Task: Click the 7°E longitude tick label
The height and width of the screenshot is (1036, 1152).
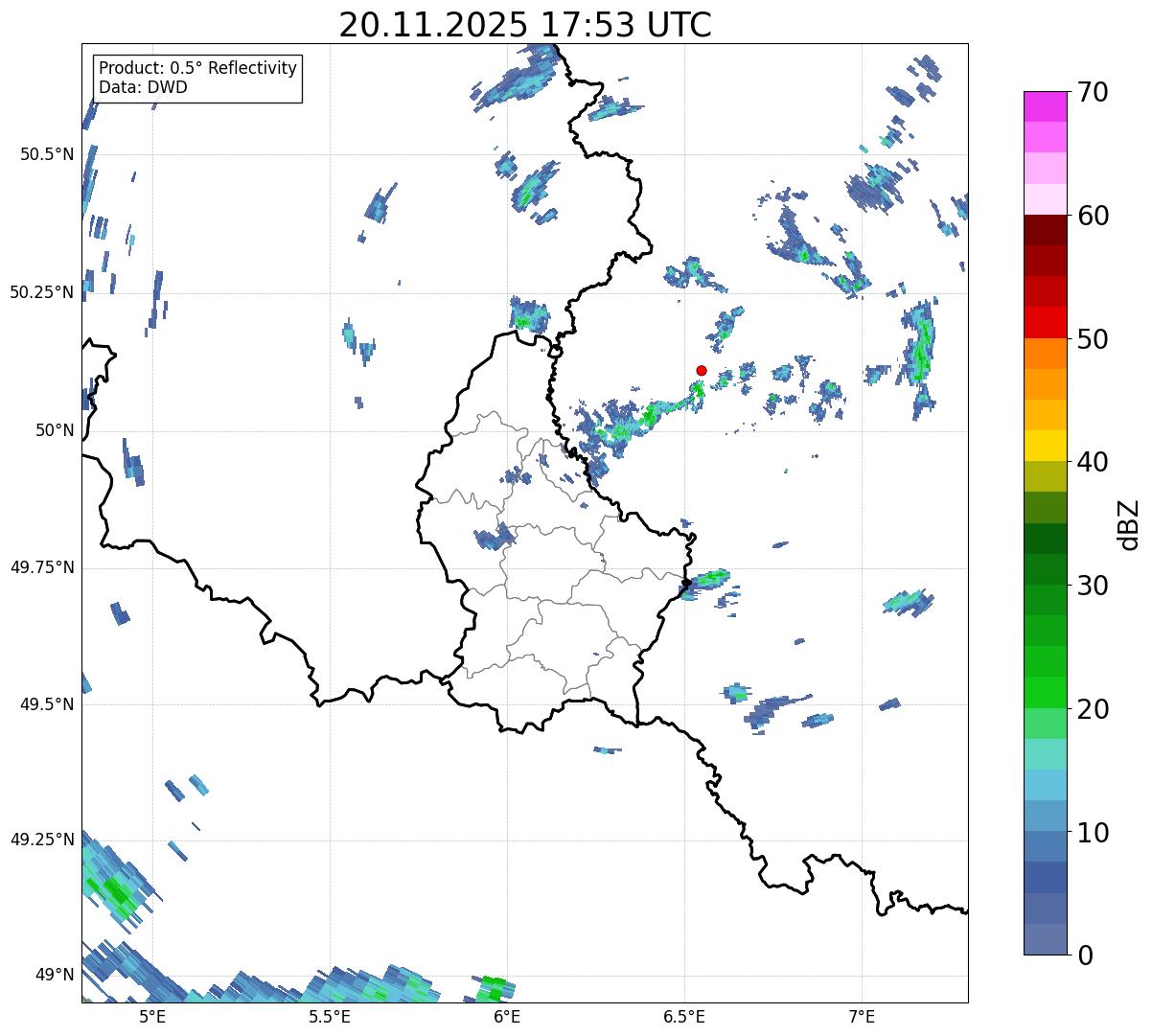Action: click(862, 1016)
